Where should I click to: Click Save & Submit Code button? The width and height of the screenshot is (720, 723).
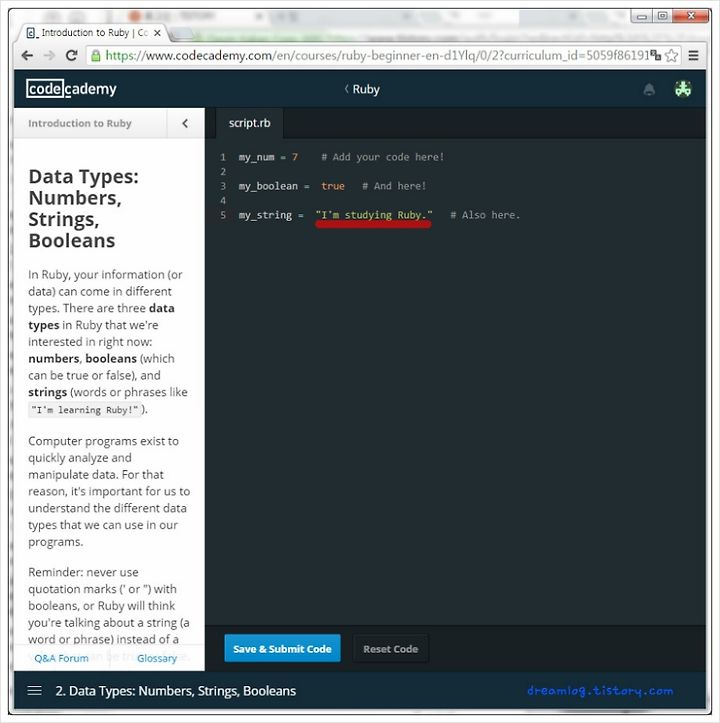[x=282, y=648]
